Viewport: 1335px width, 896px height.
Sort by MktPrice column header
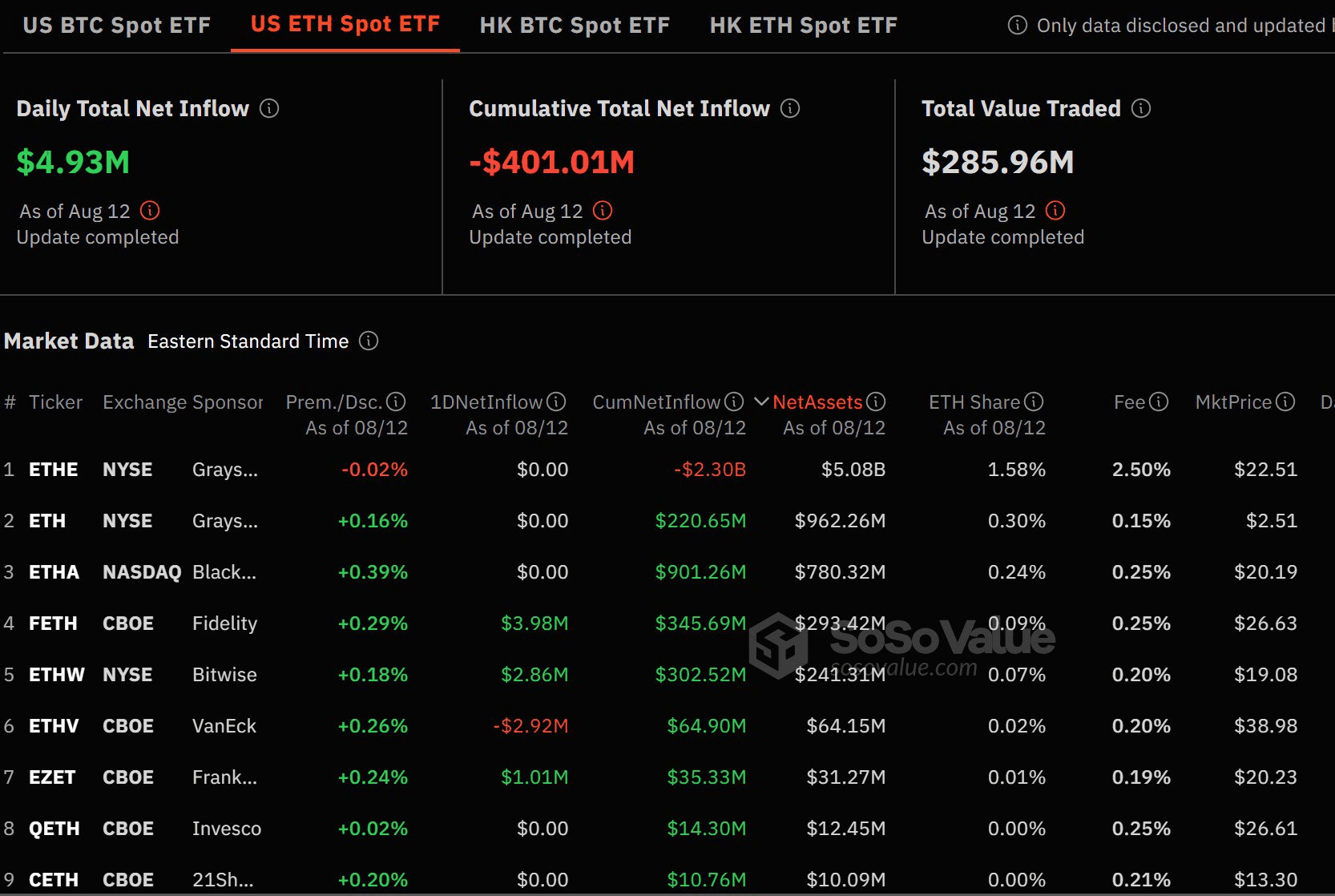pyautogui.click(x=1233, y=402)
